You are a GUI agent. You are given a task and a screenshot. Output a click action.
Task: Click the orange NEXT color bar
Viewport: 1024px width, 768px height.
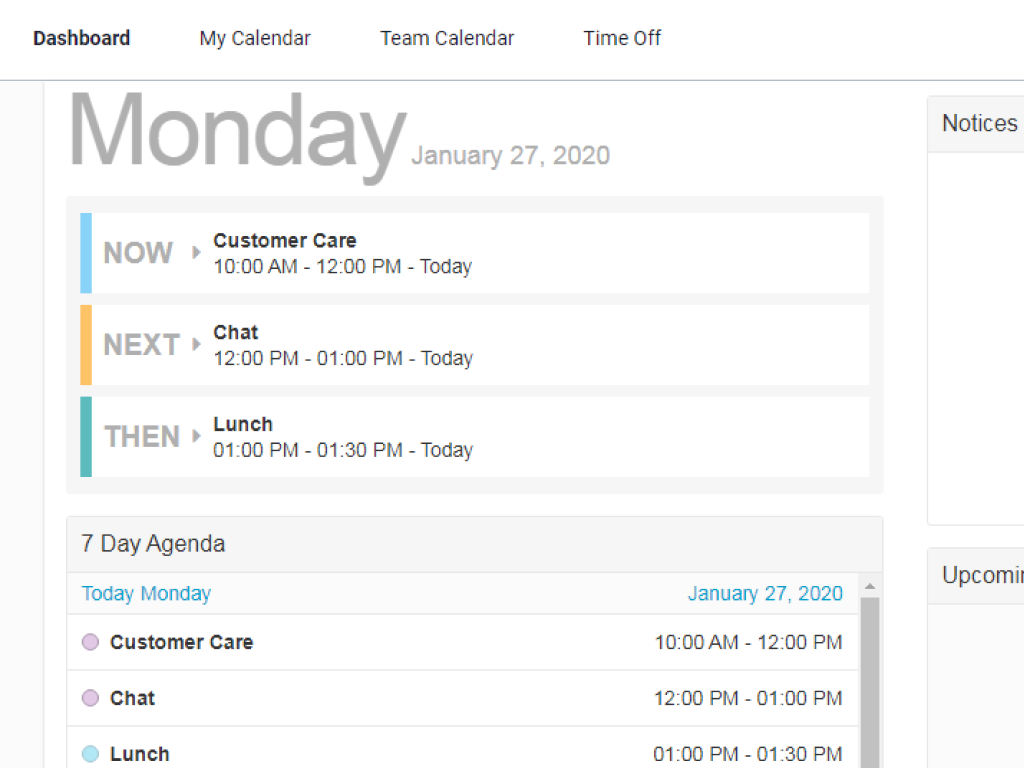[86, 345]
